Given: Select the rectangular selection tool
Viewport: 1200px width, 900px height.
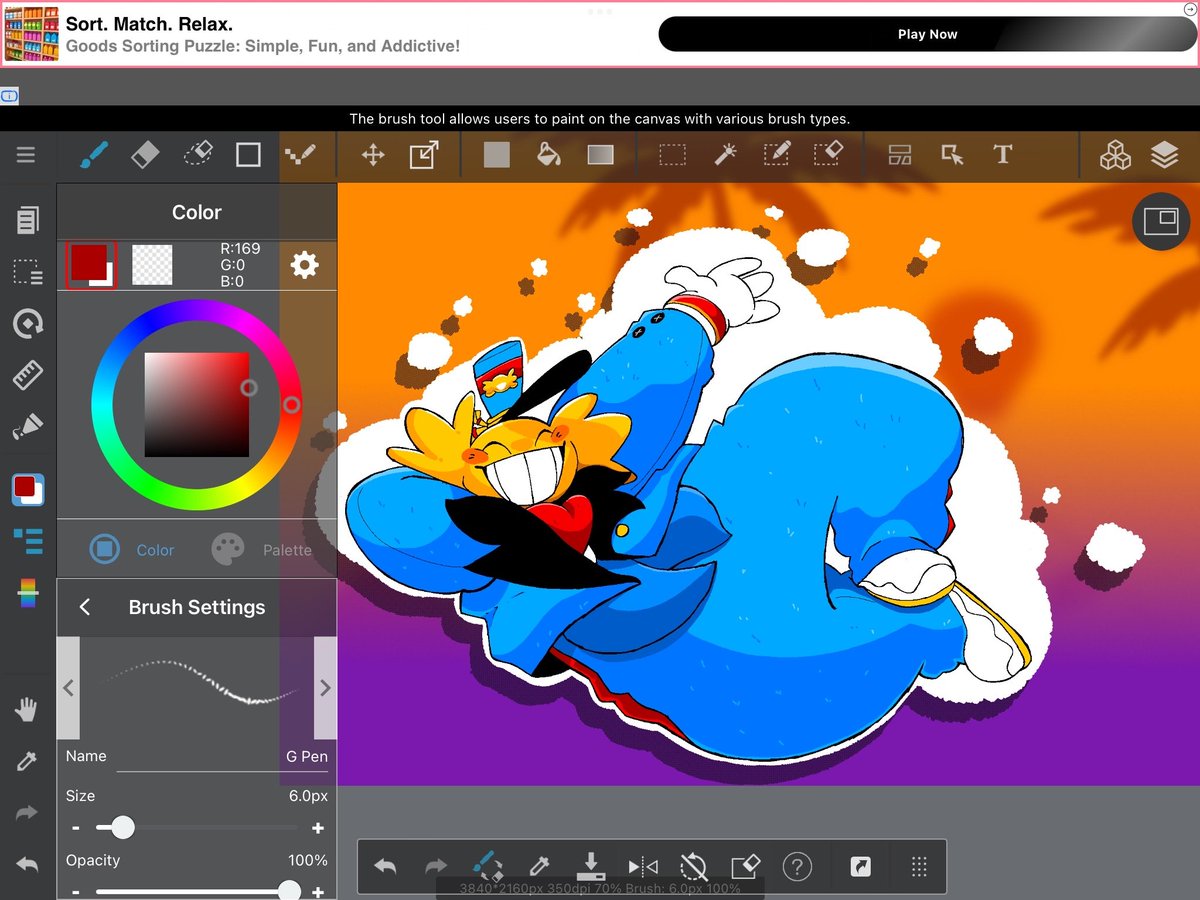Looking at the screenshot, I should click(x=672, y=155).
